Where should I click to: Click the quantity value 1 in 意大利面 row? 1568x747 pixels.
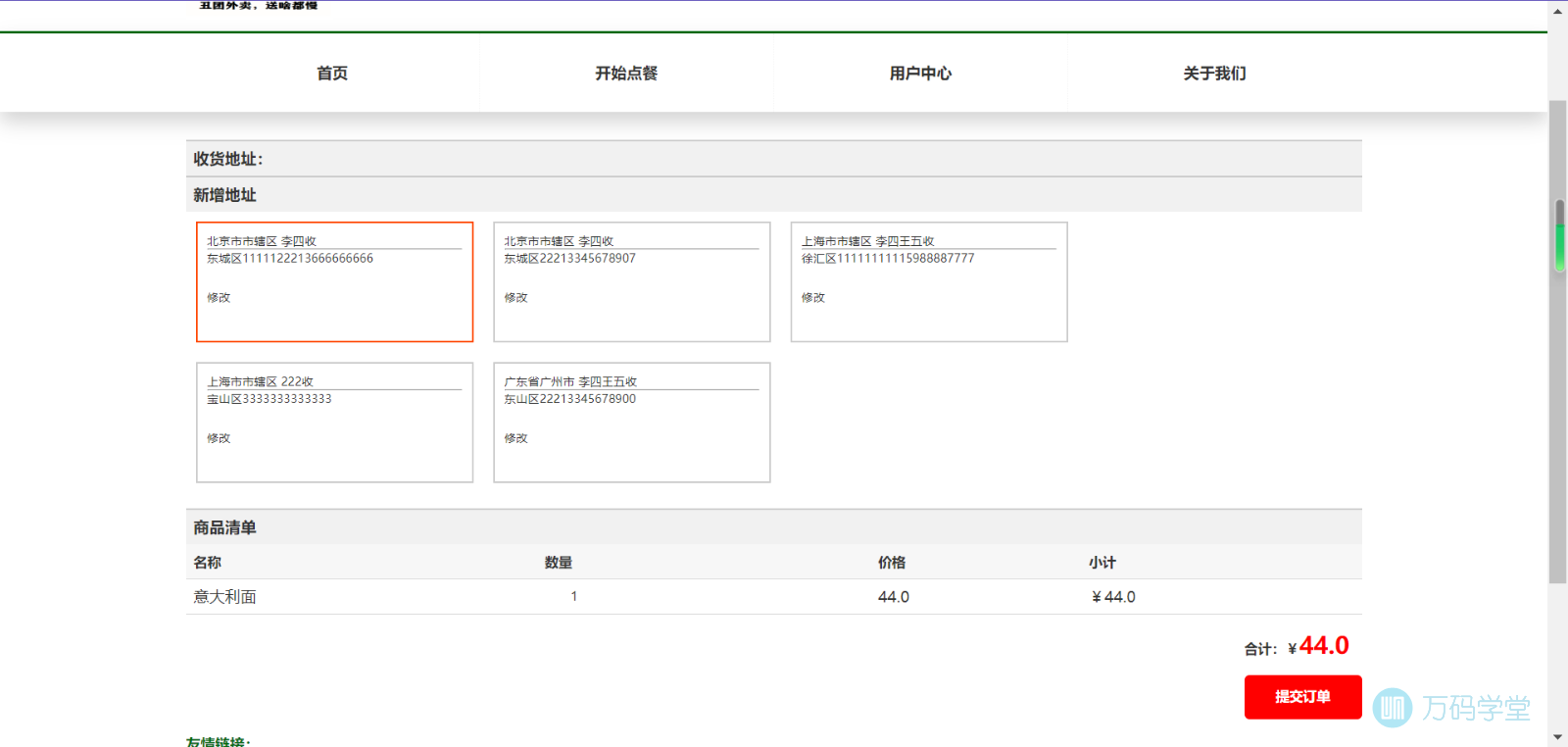coord(574,596)
